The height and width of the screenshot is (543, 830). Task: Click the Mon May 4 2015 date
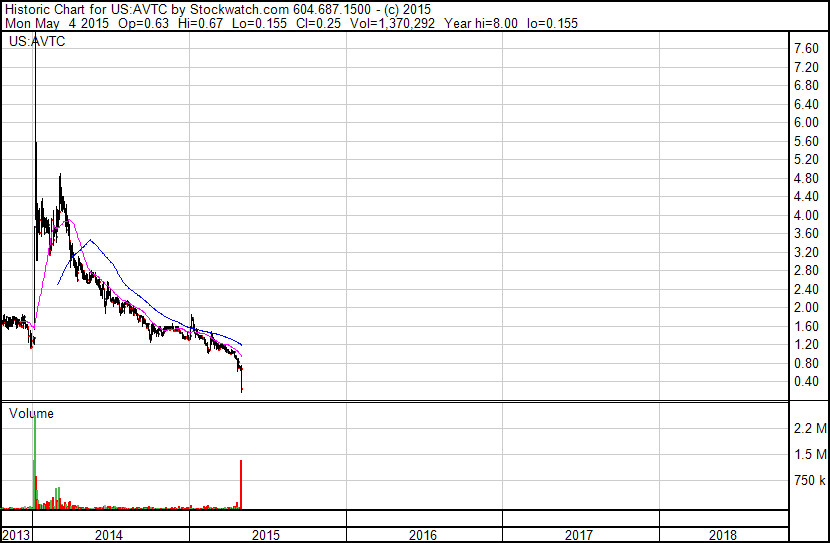pyautogui.click(x=57, y=23)
